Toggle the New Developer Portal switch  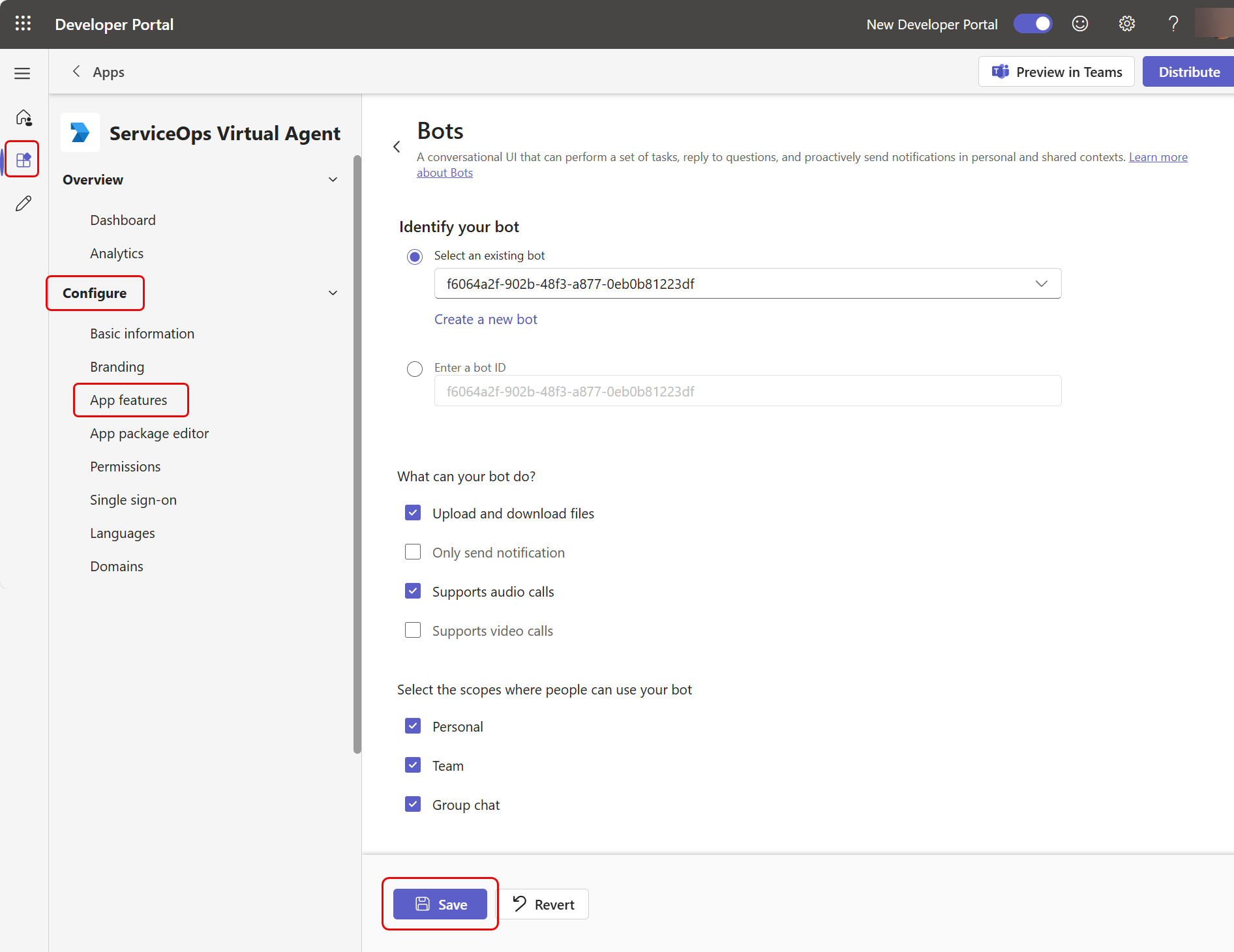1032,24
